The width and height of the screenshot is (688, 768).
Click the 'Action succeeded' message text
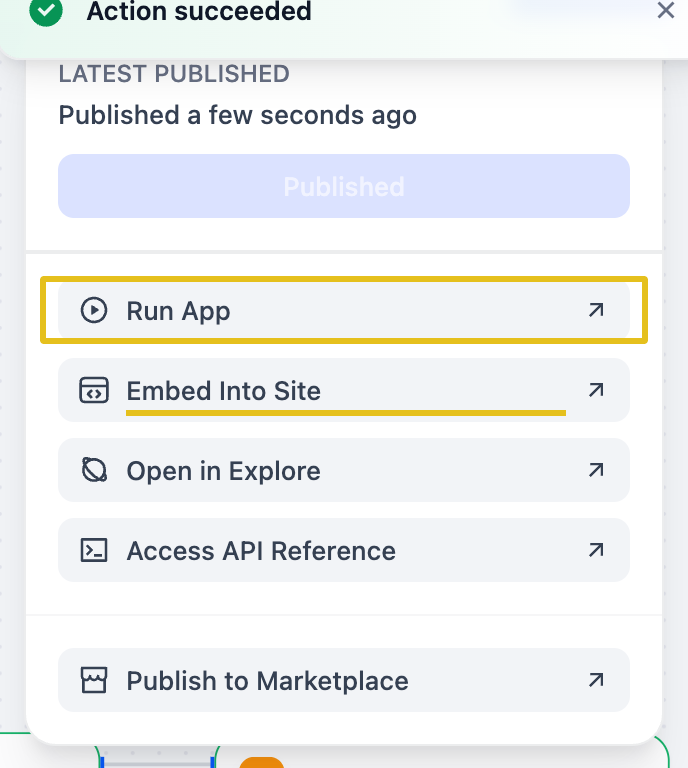click(199, 11)
